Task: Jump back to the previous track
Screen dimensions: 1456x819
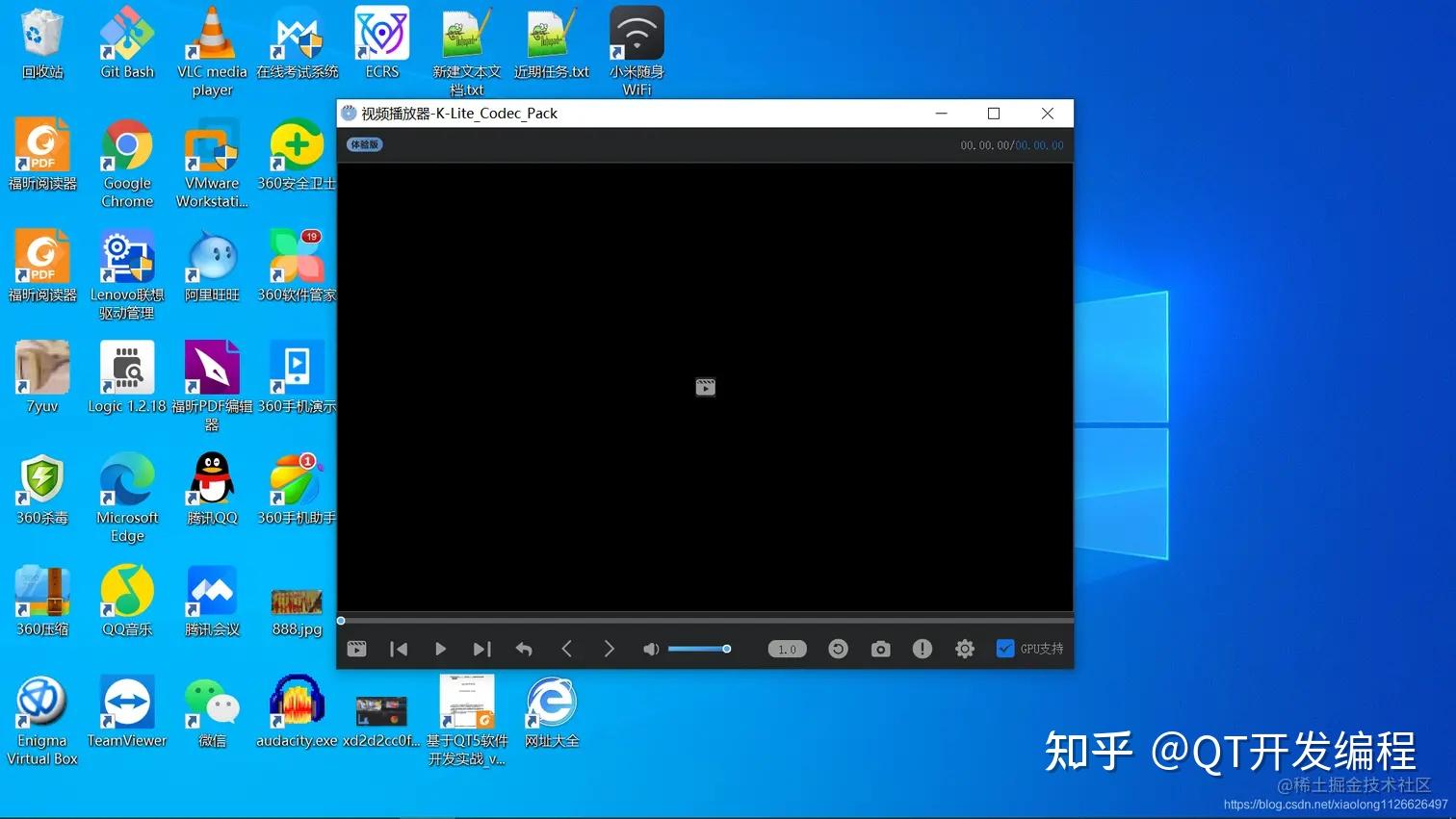Action: pos(398,648)
